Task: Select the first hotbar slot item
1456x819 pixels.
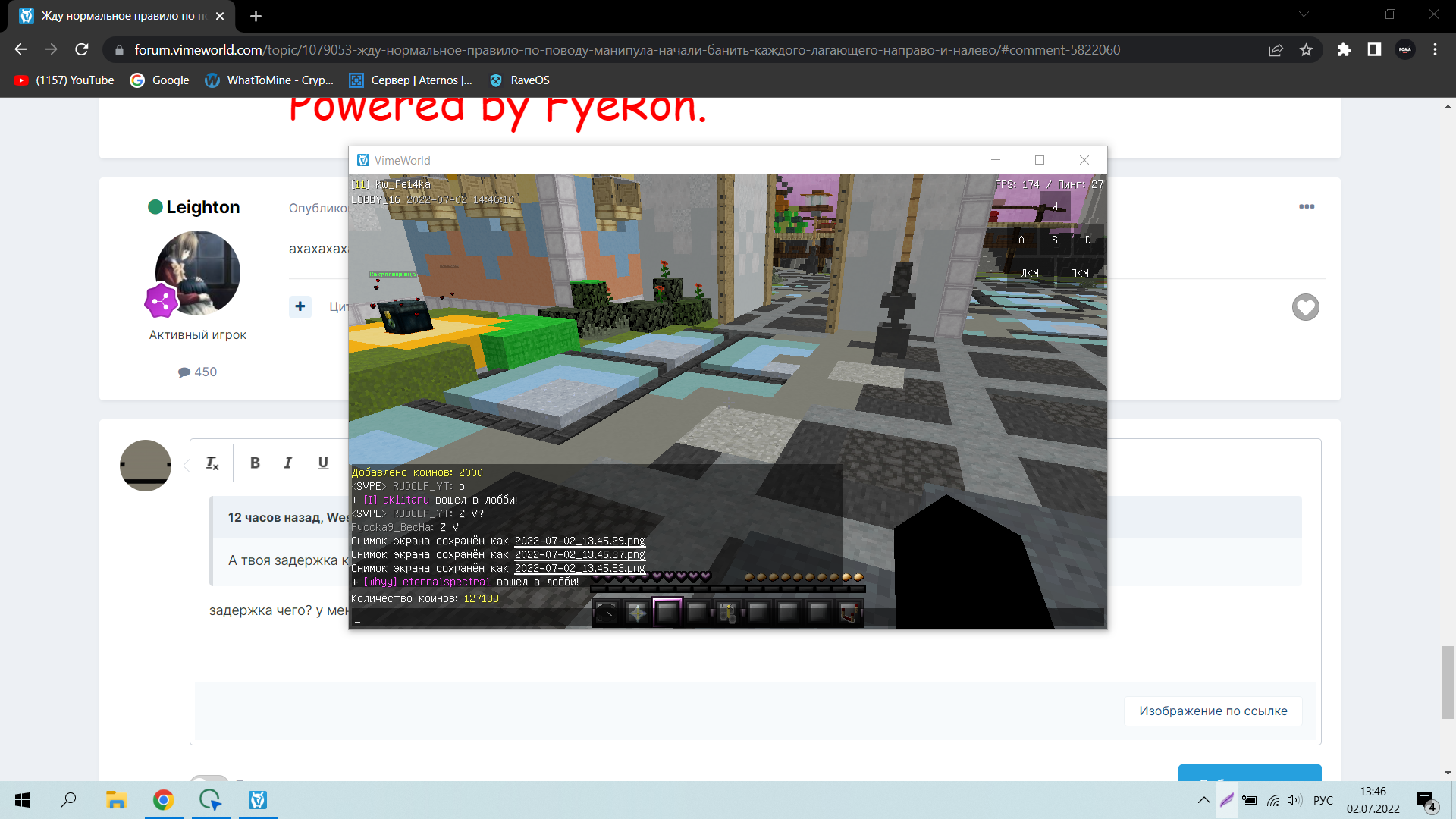Action: 607,612
